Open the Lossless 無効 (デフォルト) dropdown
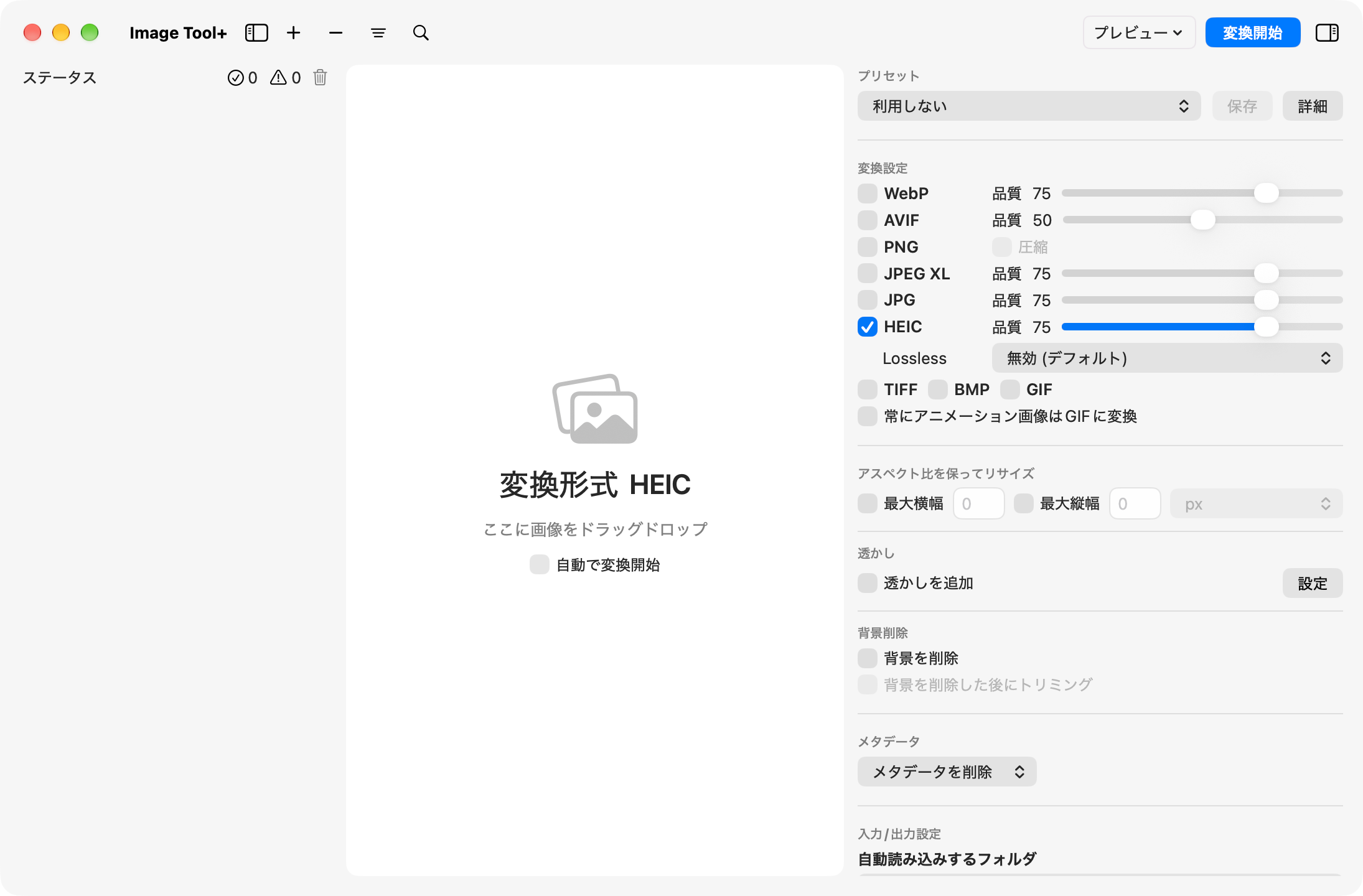Screen dimensions: 1363x896 1167,358
